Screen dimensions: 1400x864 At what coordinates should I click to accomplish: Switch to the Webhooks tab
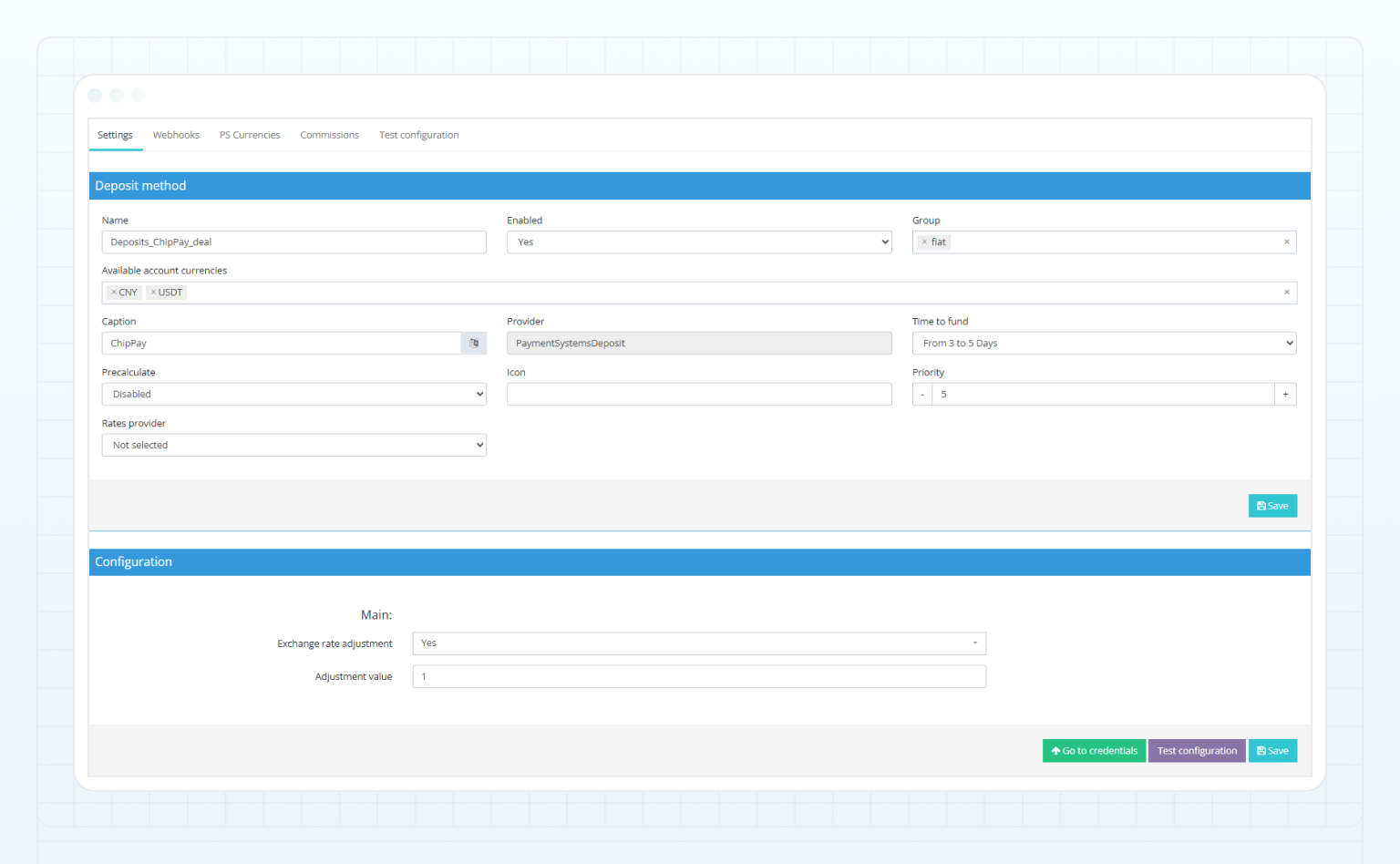click(x=175, y=135)
